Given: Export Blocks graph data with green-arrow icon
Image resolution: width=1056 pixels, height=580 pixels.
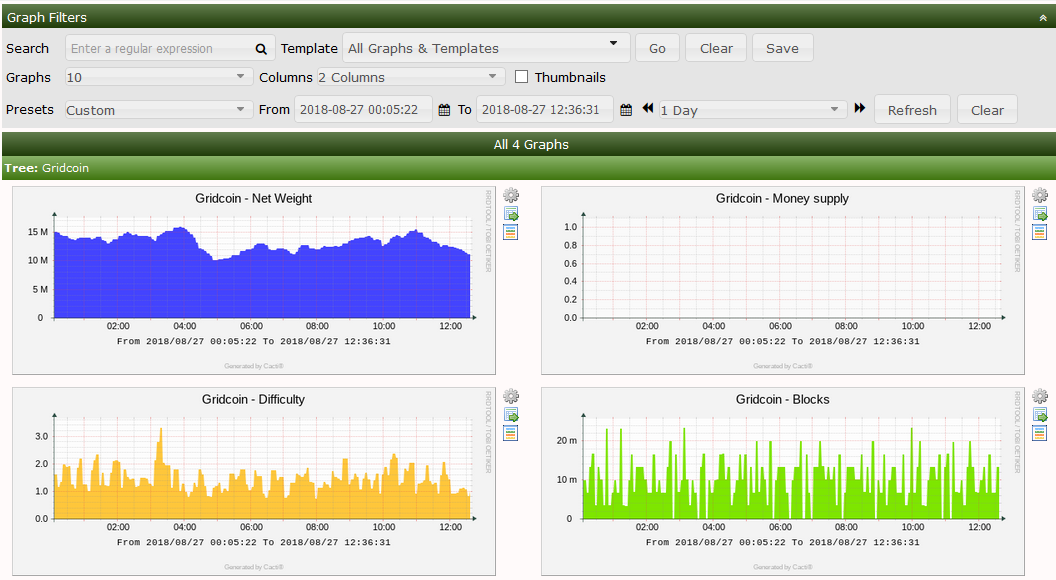Looking at the screenshot, I should (1041, 415).
